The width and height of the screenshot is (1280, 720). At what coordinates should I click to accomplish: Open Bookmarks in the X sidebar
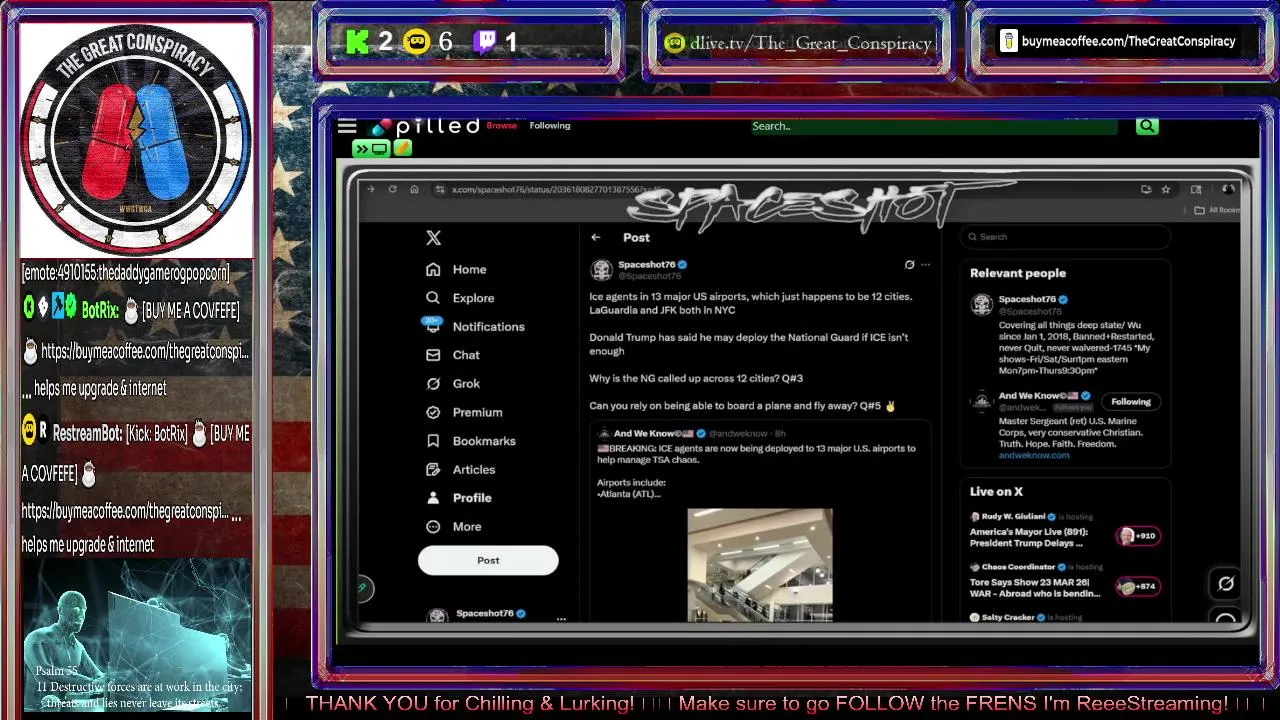click(x=470, y=441)
